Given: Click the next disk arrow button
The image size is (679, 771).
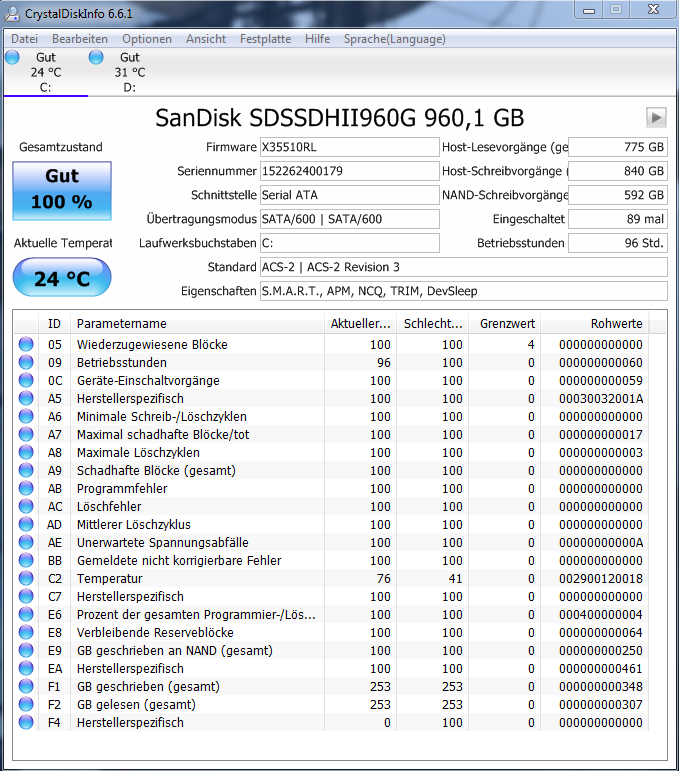Looking at the screenshot, I should 656,118.
